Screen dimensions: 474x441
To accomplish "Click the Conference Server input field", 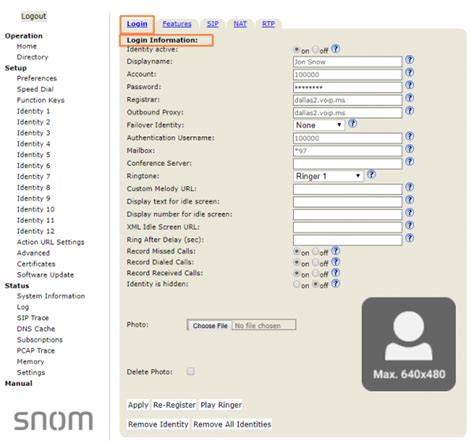I will pos(348,164).
